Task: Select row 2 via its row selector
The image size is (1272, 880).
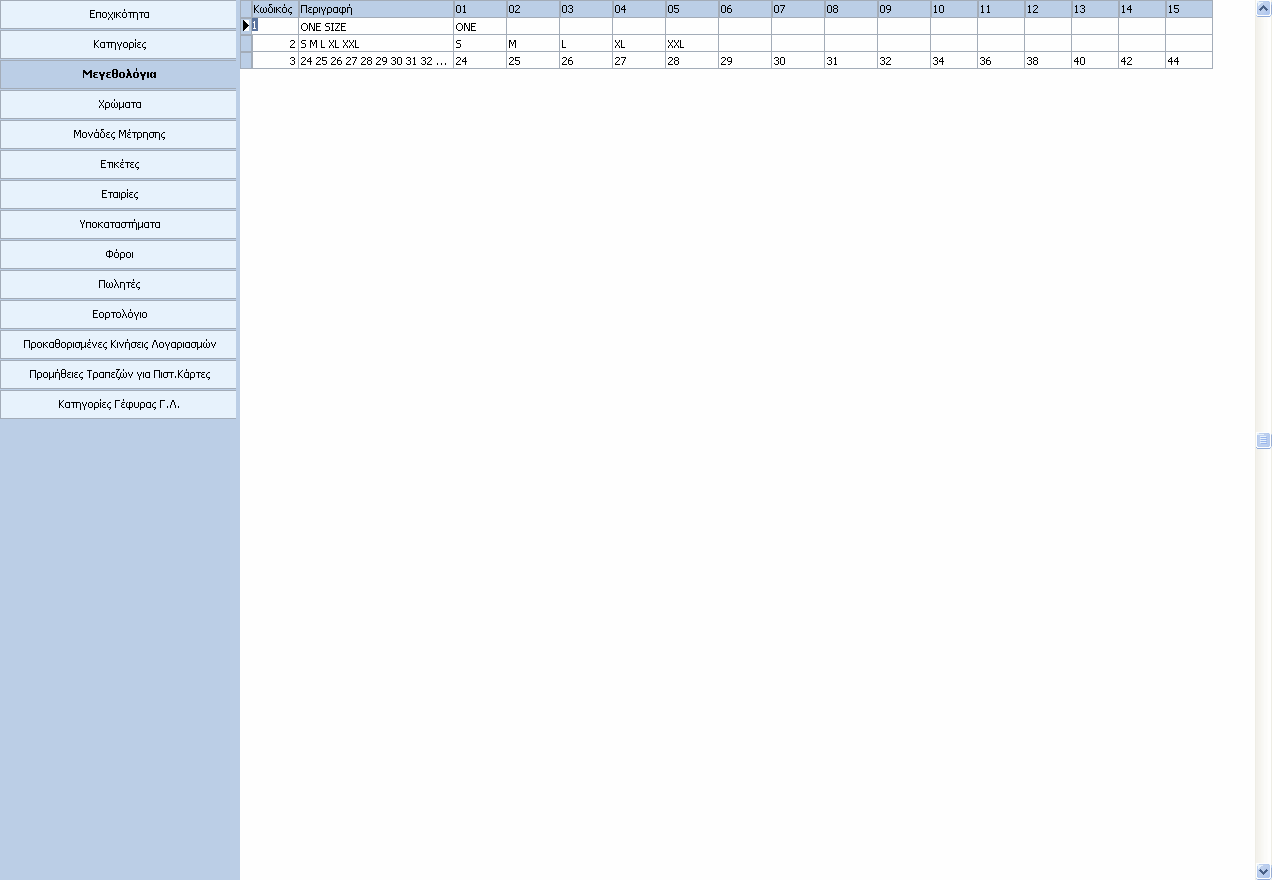Action: point(246,44)
